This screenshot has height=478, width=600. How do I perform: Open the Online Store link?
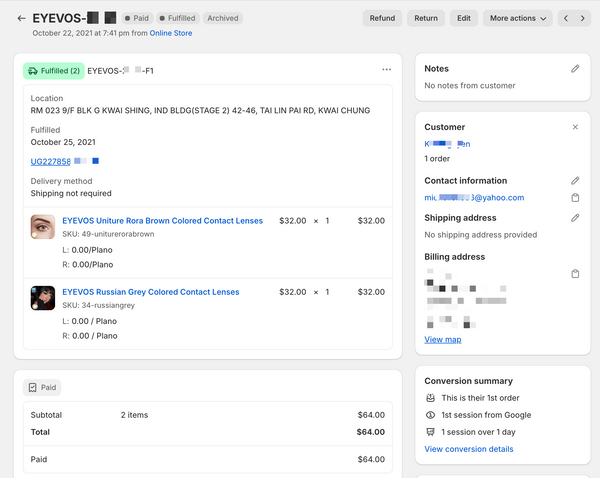point(171,33)
